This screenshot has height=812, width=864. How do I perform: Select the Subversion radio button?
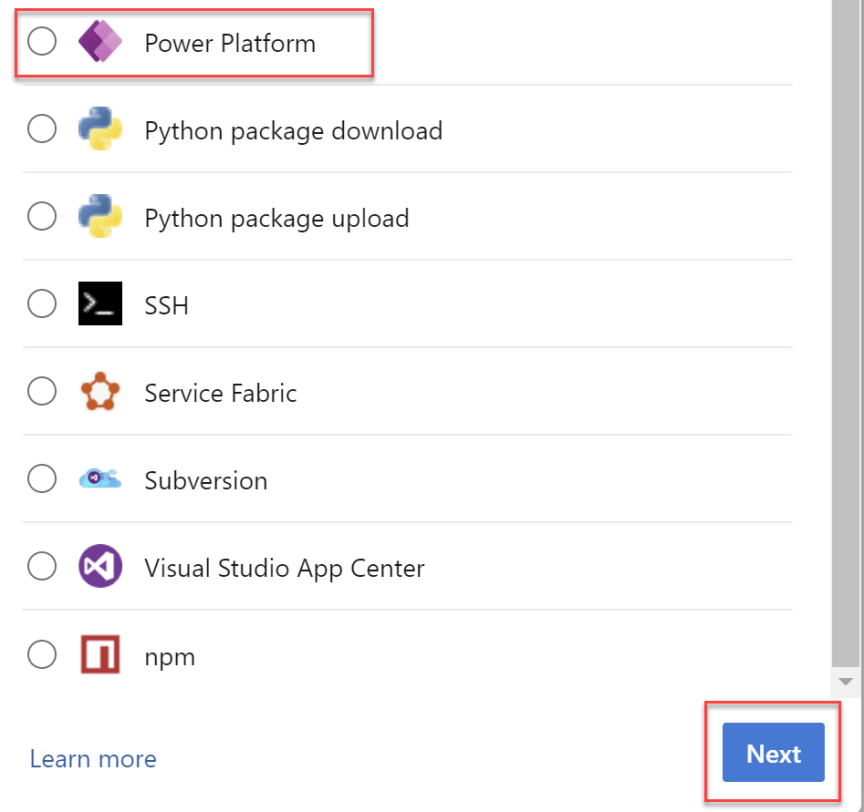tap(42, 479)
